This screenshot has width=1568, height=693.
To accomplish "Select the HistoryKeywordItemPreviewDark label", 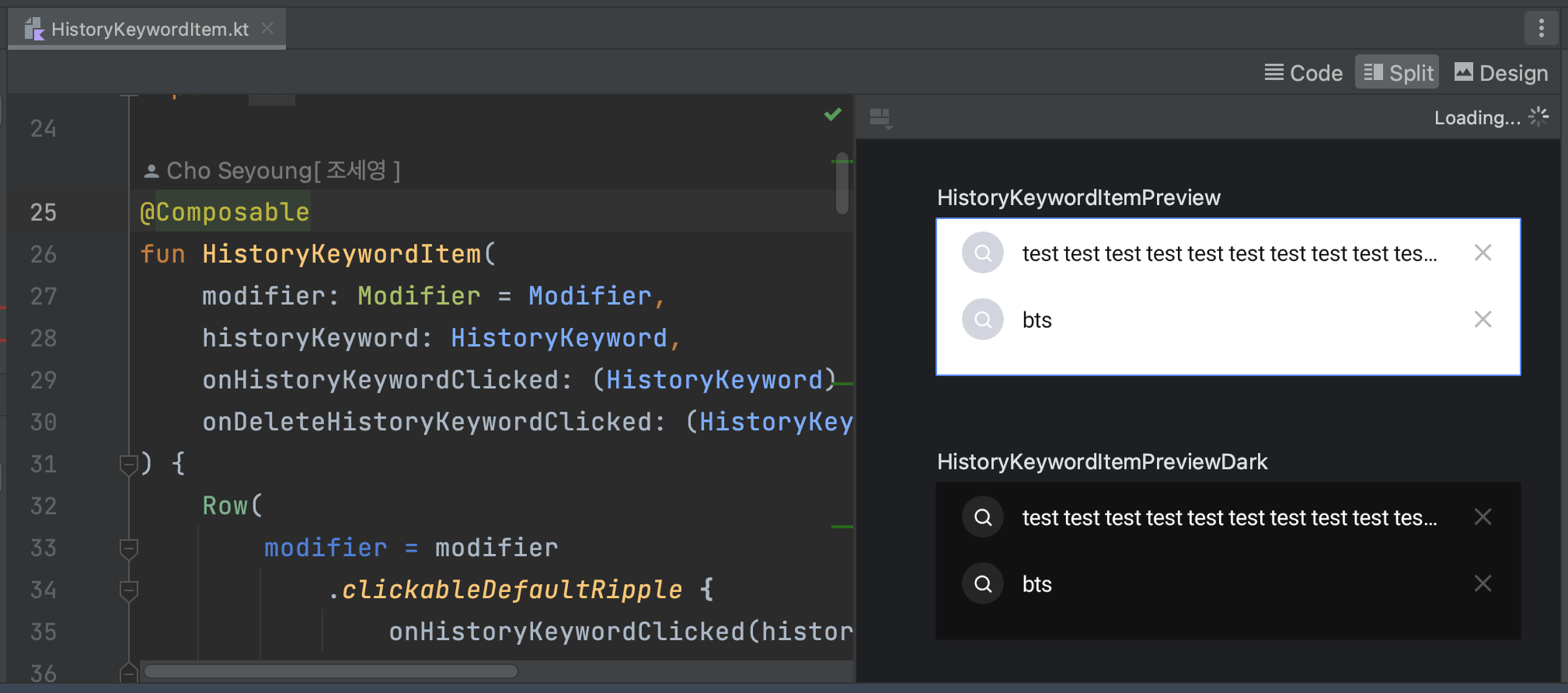I will pos(1102,461).
